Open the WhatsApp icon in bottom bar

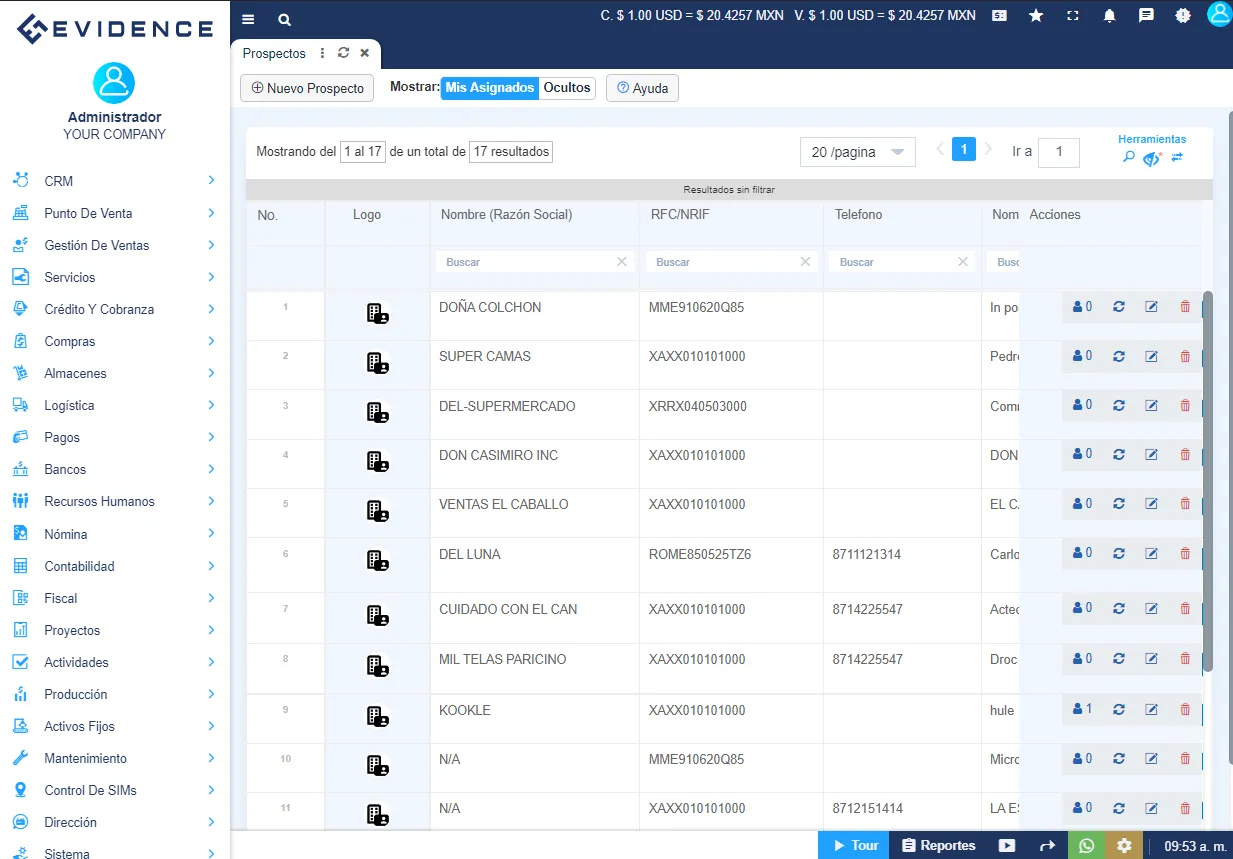click(1086, 845)
